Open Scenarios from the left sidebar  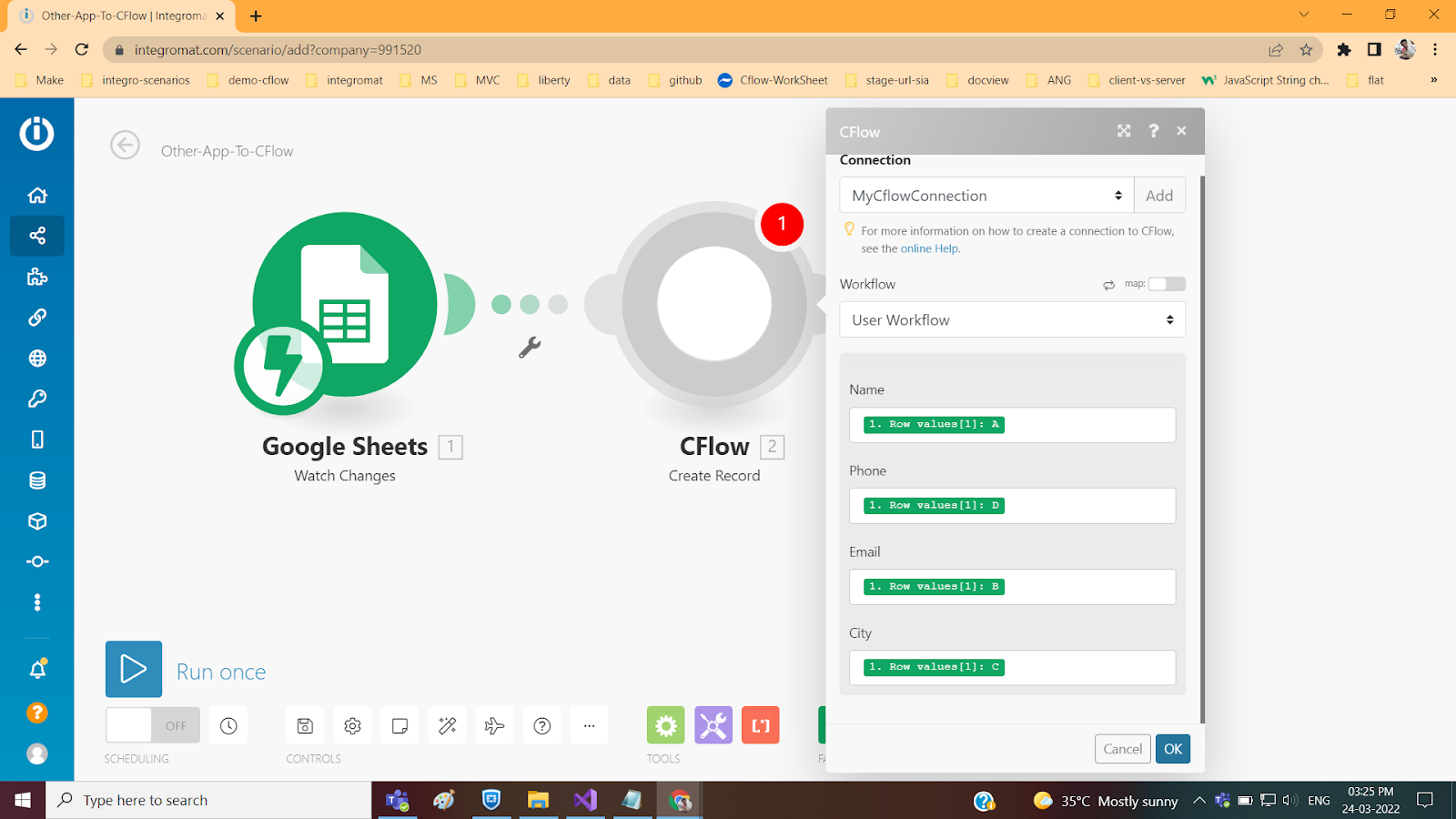(x=37, y=236)
